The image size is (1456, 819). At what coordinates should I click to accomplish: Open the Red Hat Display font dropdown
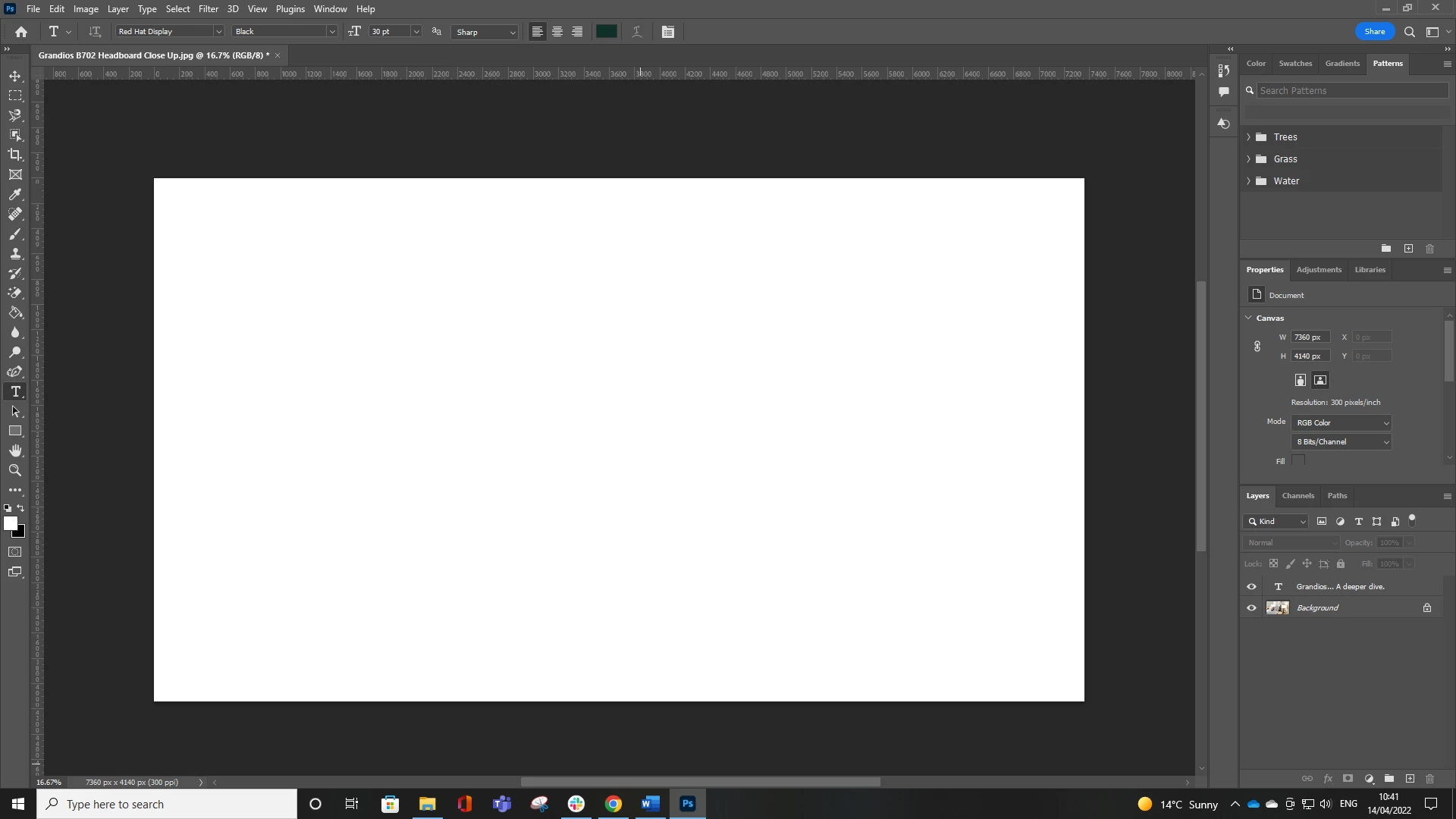click(x=218, y=32)
